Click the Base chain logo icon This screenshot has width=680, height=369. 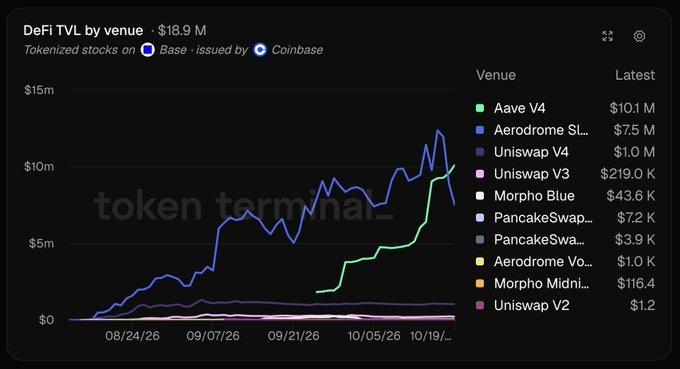tap(148, 50)
